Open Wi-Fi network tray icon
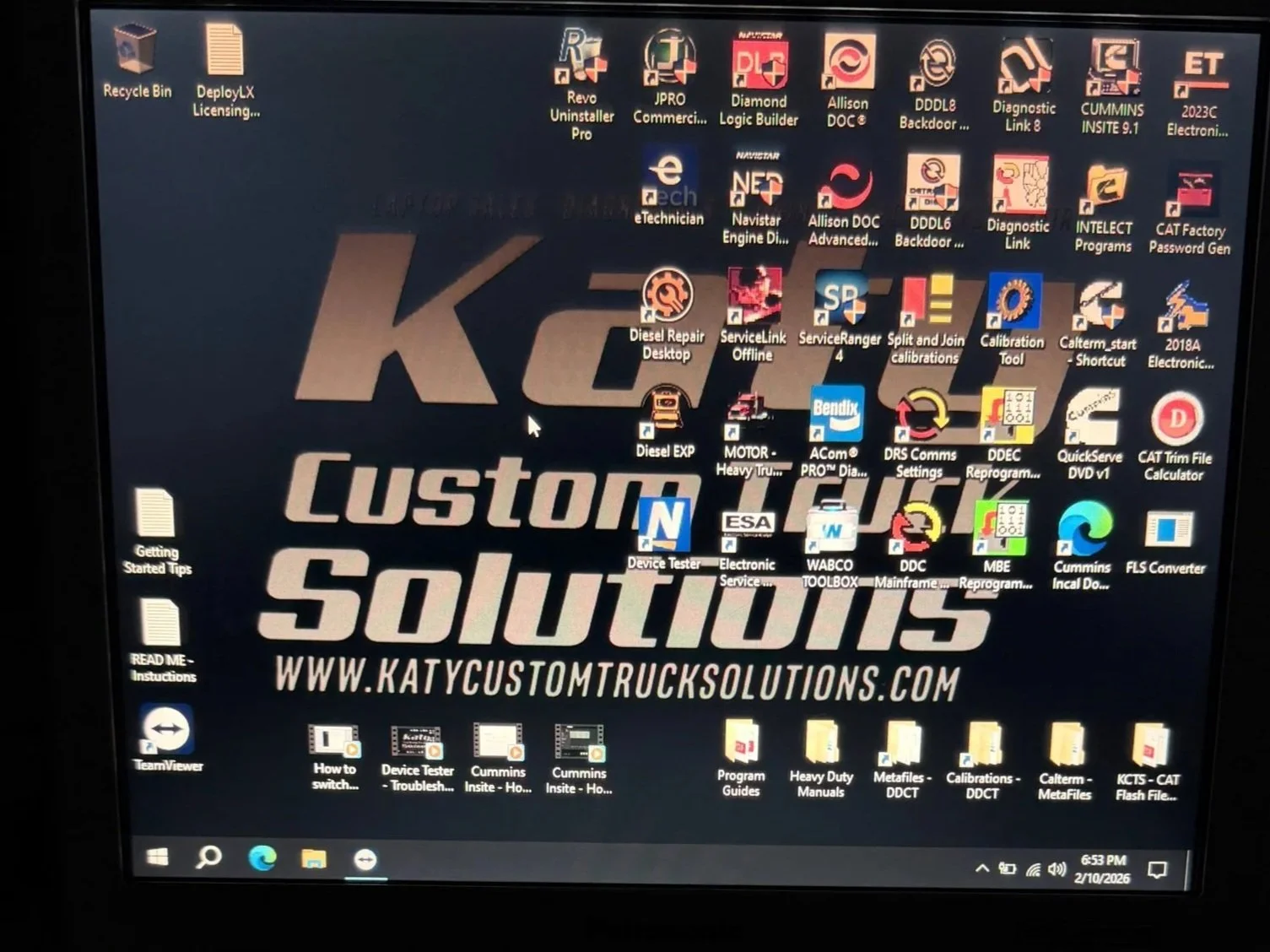 pos(1033,869)
